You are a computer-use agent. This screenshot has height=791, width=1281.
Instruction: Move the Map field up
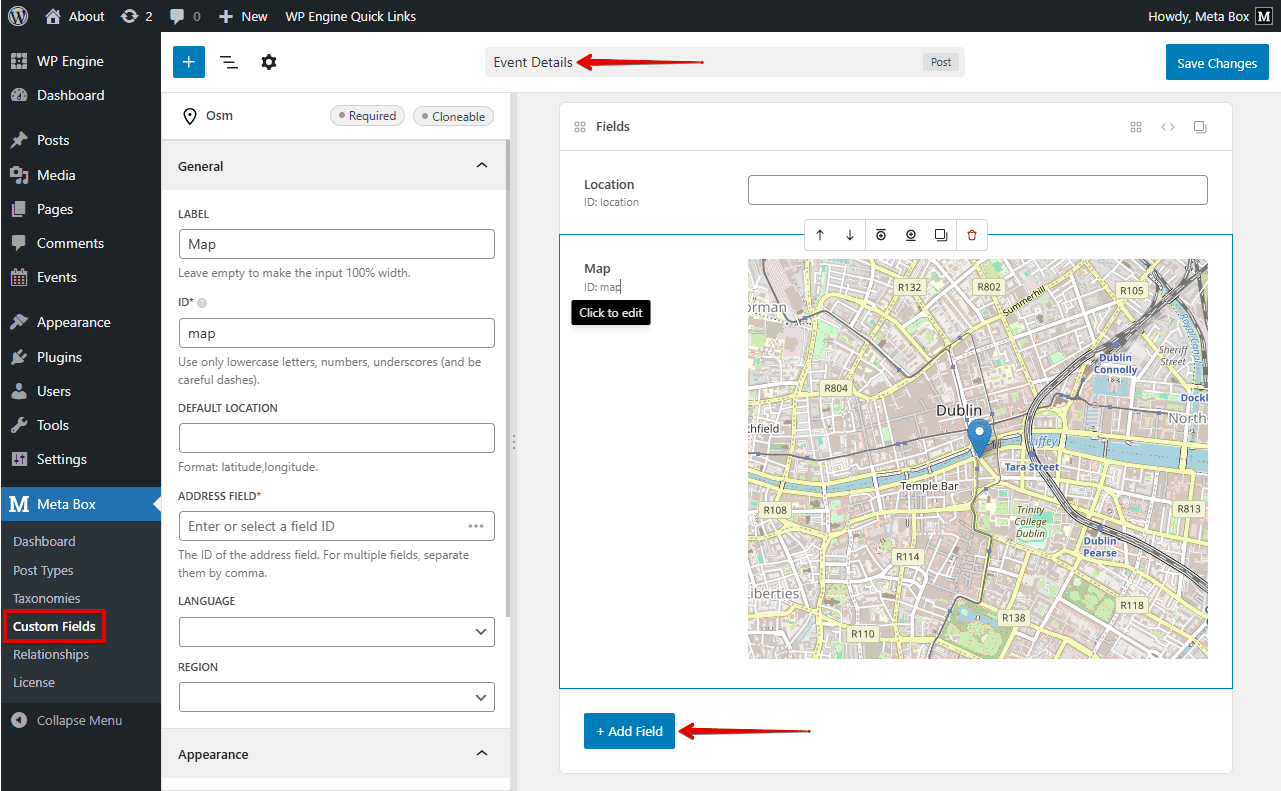[x=820, y=235]
